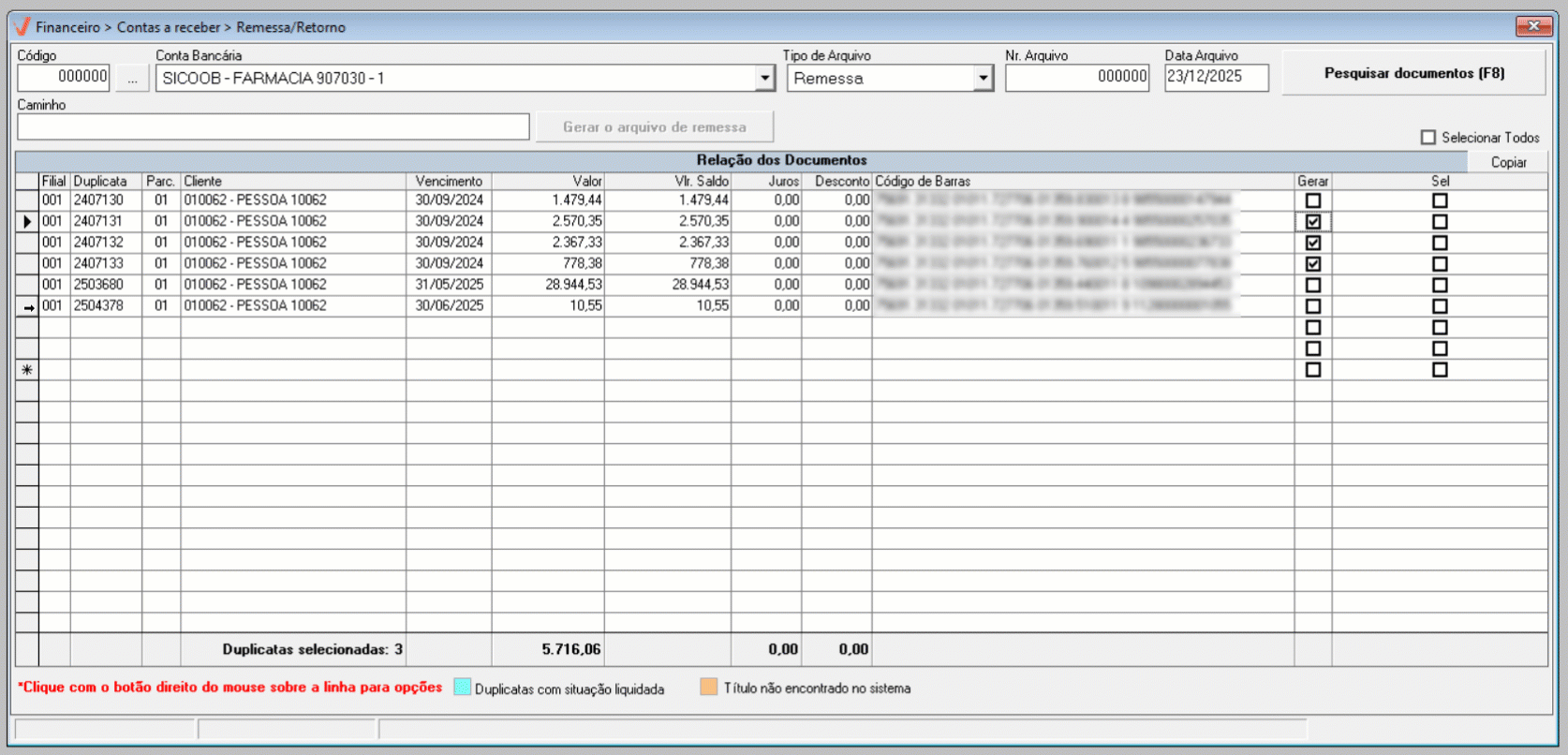The width and height of the screenshot is (1568, 755).
Task: Uncheck Gerar for duplicata 2407132
Action: (x=1313, y=243)
